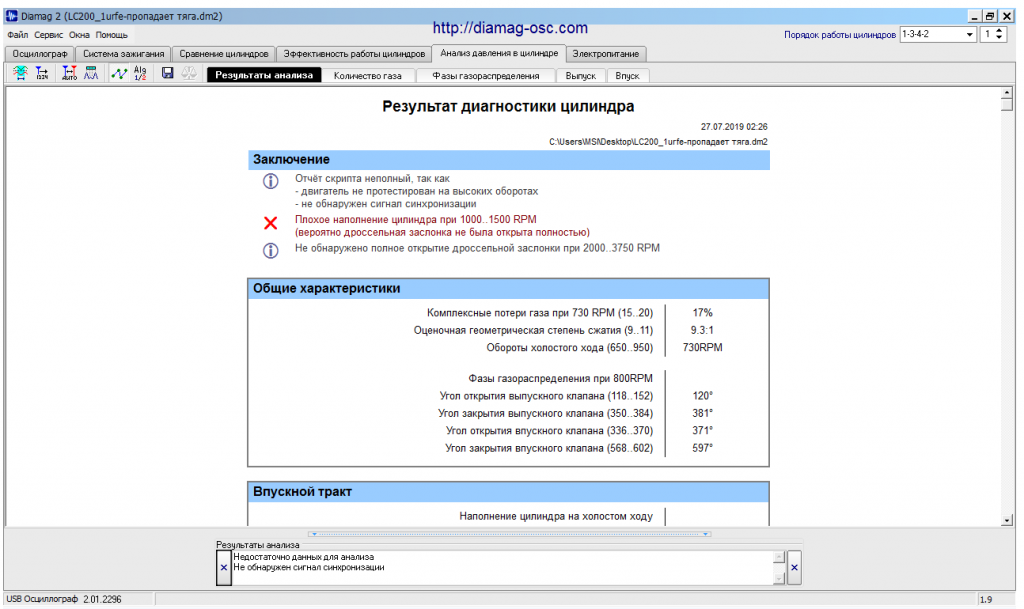1024x609 pixels.
Task: Click the 17% gas losses value
Action: (x=702, y=313)
